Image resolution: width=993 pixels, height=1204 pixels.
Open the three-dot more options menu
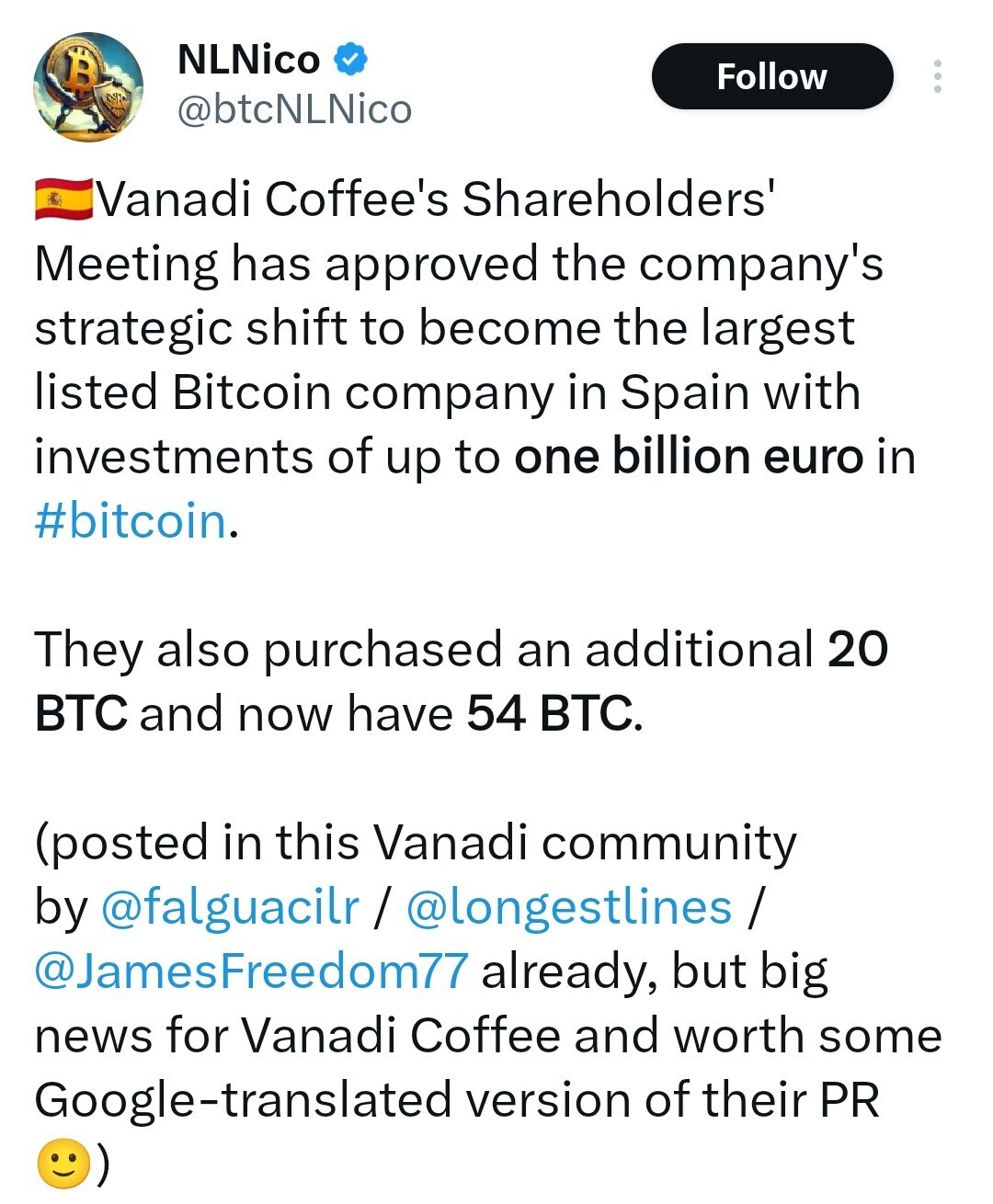click(x=937, y=76)
